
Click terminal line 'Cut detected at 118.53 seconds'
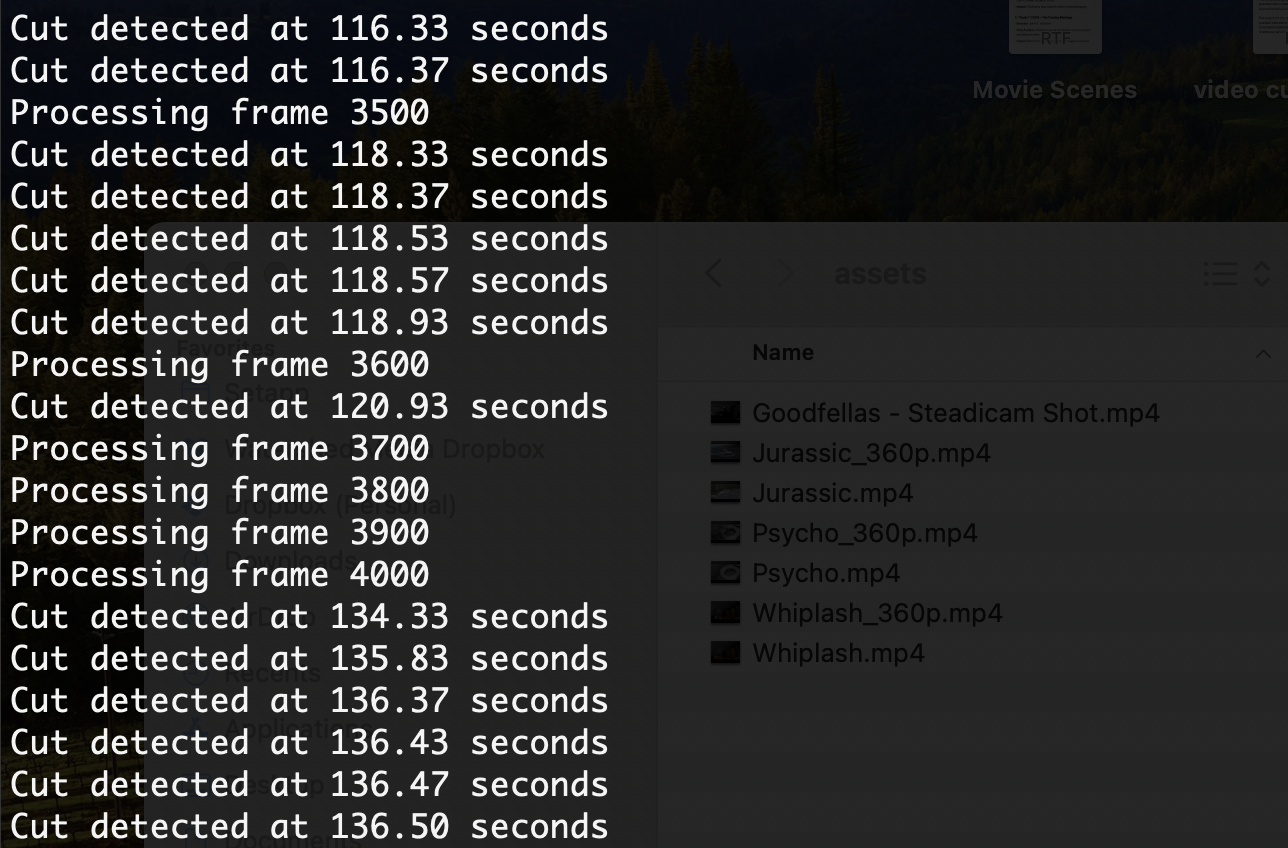[309, 239]
